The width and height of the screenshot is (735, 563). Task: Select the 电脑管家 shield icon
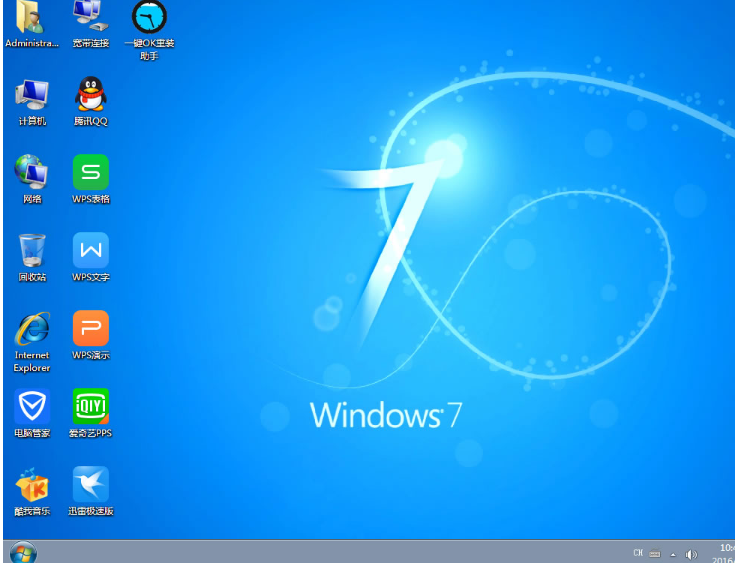point(32,407)
